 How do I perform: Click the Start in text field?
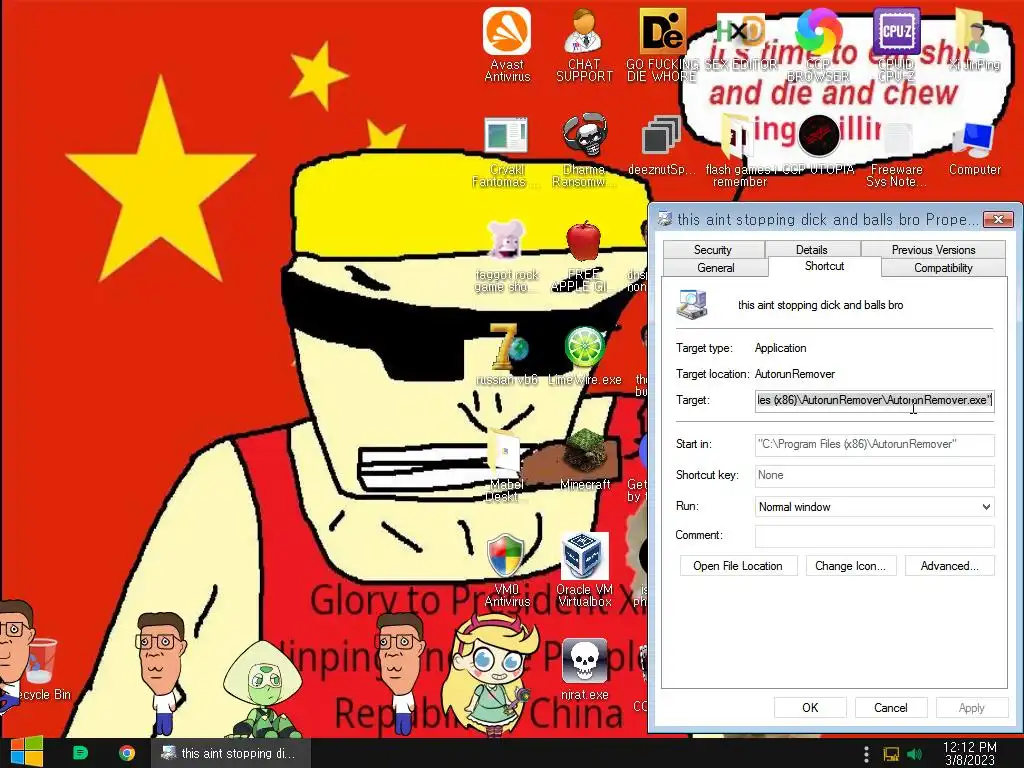click(874, 444)
